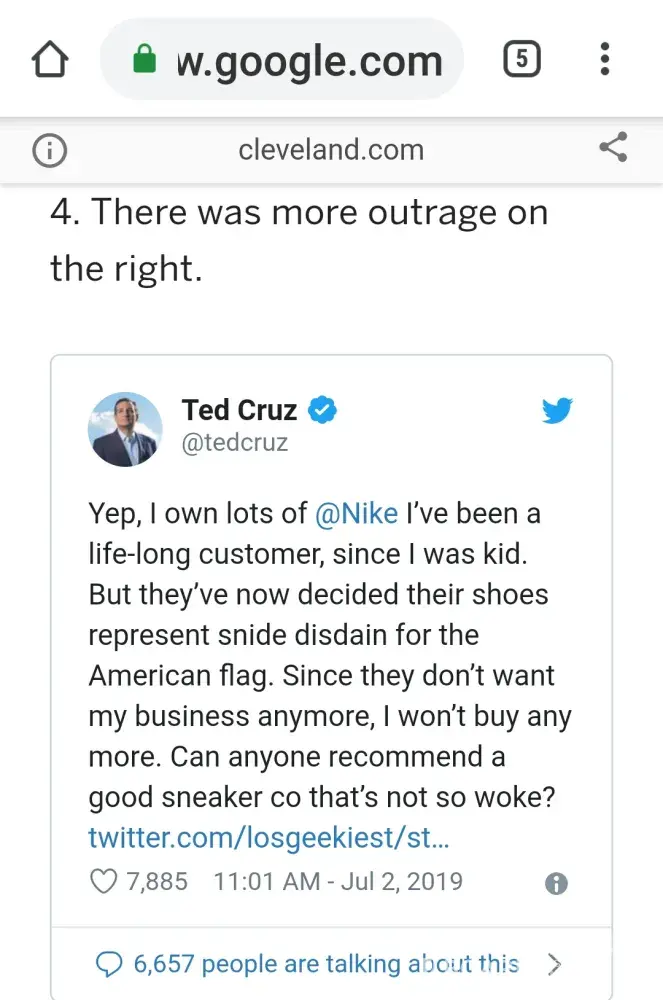Open '6,657 people are talking about this'
This screenshot has width=663, height=1000.
(326, 964)
